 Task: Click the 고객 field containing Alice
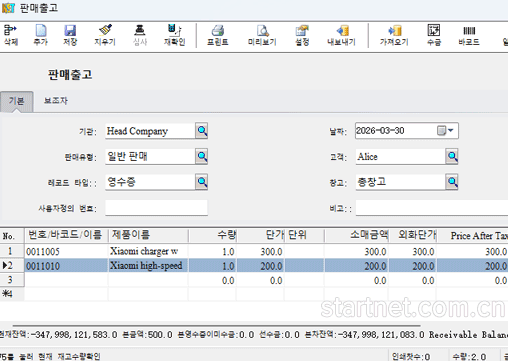pos(401,156)
